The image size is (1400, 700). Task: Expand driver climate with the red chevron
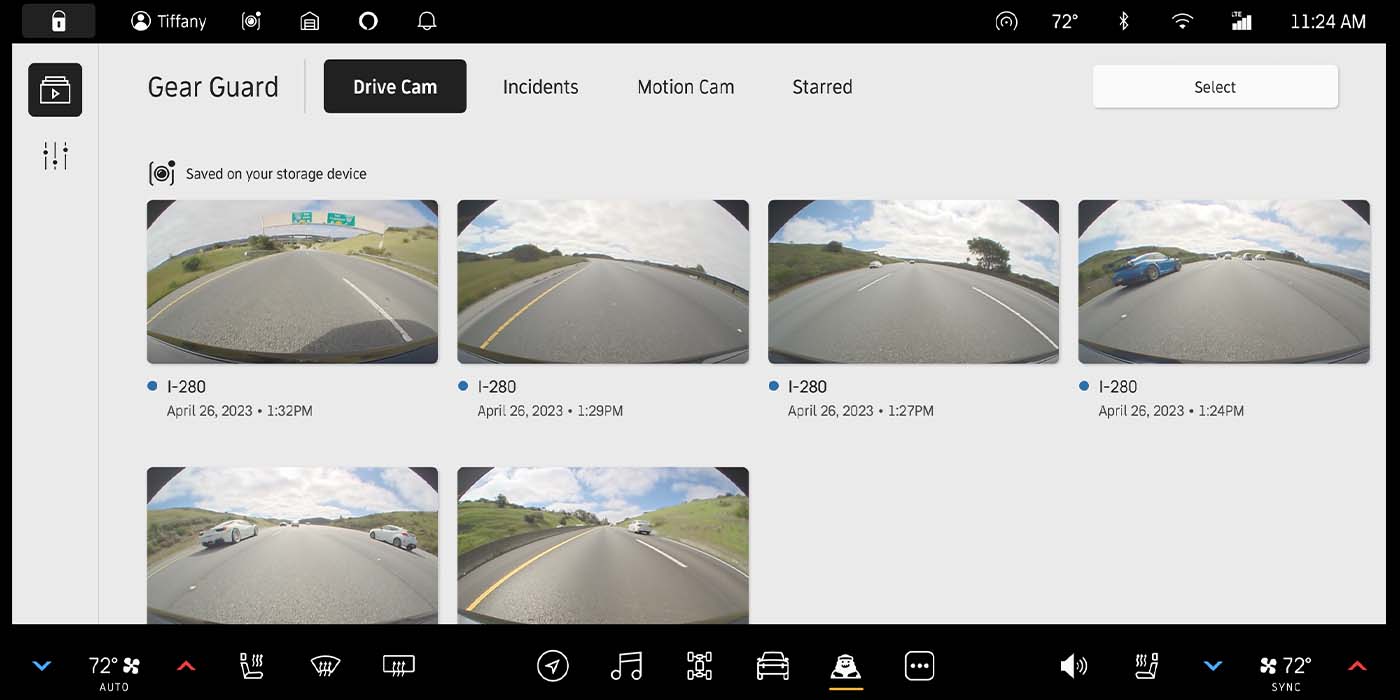pos(186,664)
